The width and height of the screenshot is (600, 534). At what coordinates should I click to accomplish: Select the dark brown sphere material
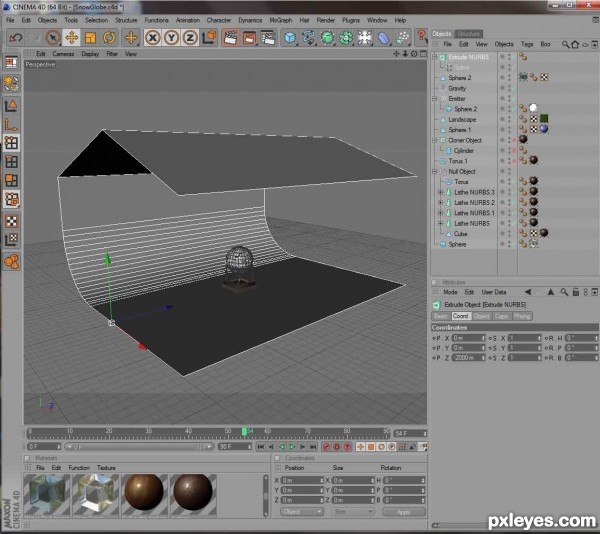[193, 496]
